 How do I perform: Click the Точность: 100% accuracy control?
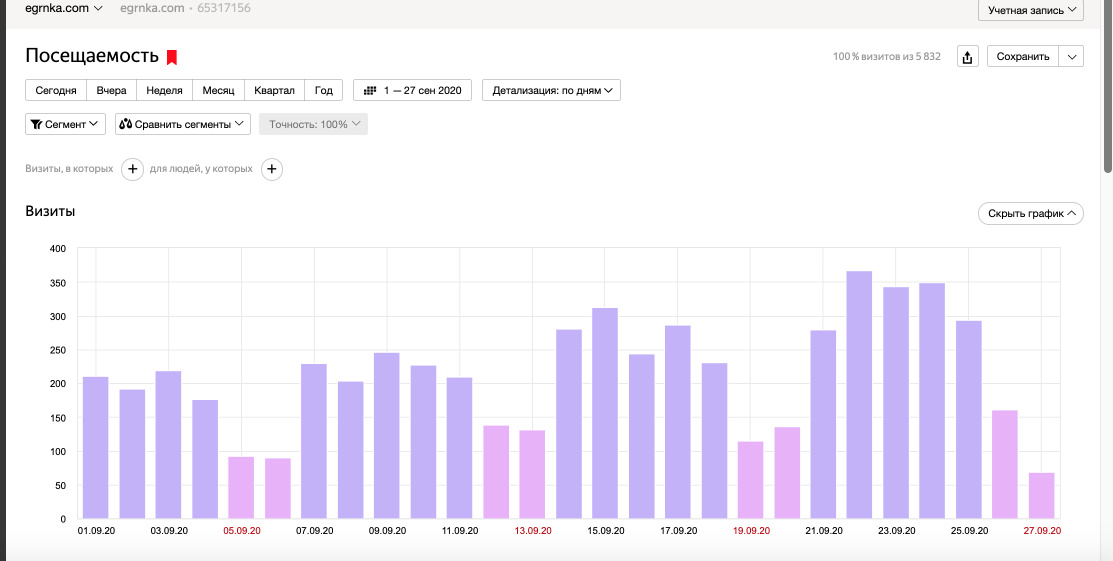313,124
